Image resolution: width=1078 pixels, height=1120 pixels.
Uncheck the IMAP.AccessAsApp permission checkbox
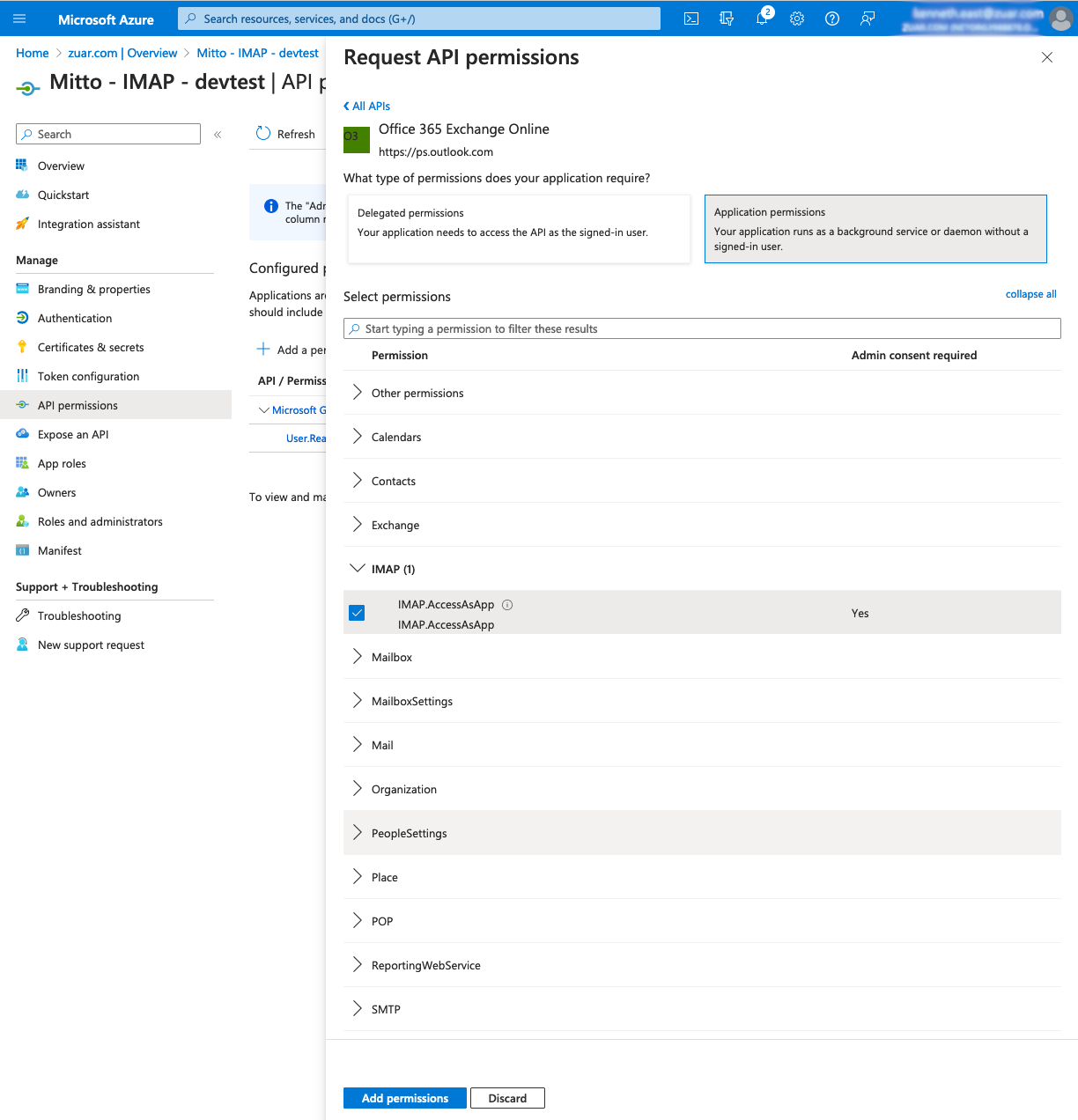pos(357,613)
